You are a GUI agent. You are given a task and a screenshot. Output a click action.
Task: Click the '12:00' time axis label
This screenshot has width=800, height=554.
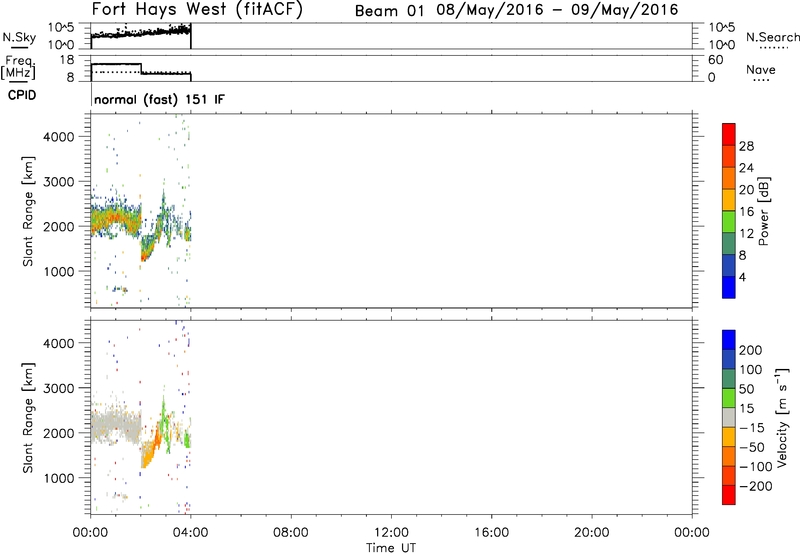point(391,533)
